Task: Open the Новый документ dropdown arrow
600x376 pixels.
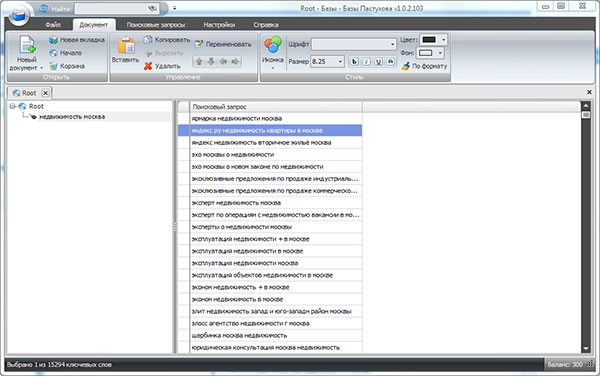Action: 41,68
